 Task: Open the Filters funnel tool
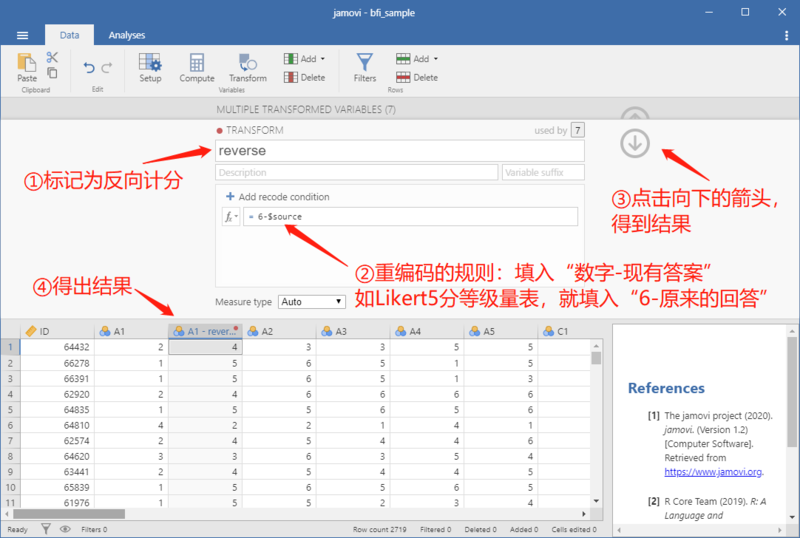tap(365, 68)
